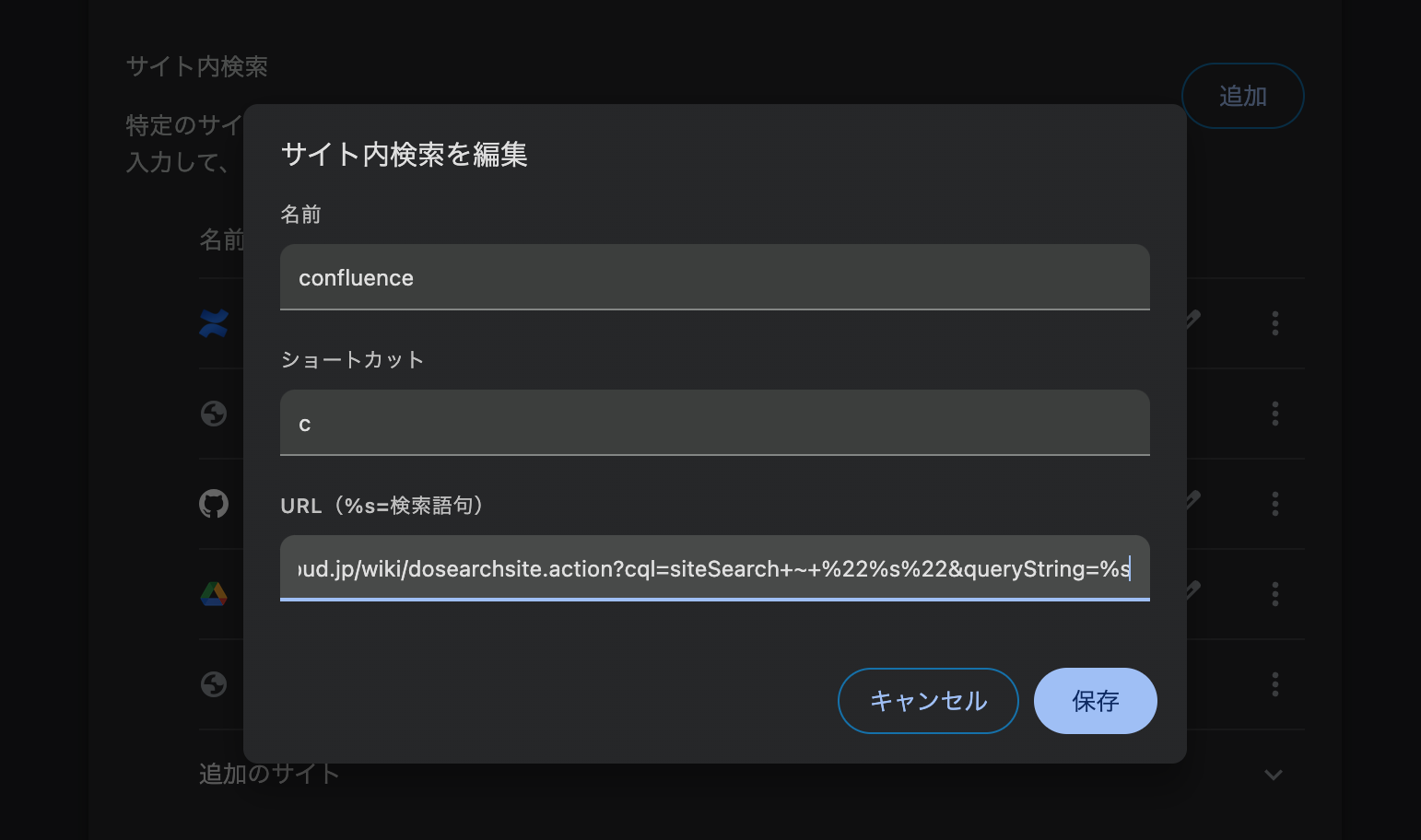The width and height of the screenshot is (1421, 840).
Task: Expand the 追加のサイト section
Action: [x=268, y=774]
